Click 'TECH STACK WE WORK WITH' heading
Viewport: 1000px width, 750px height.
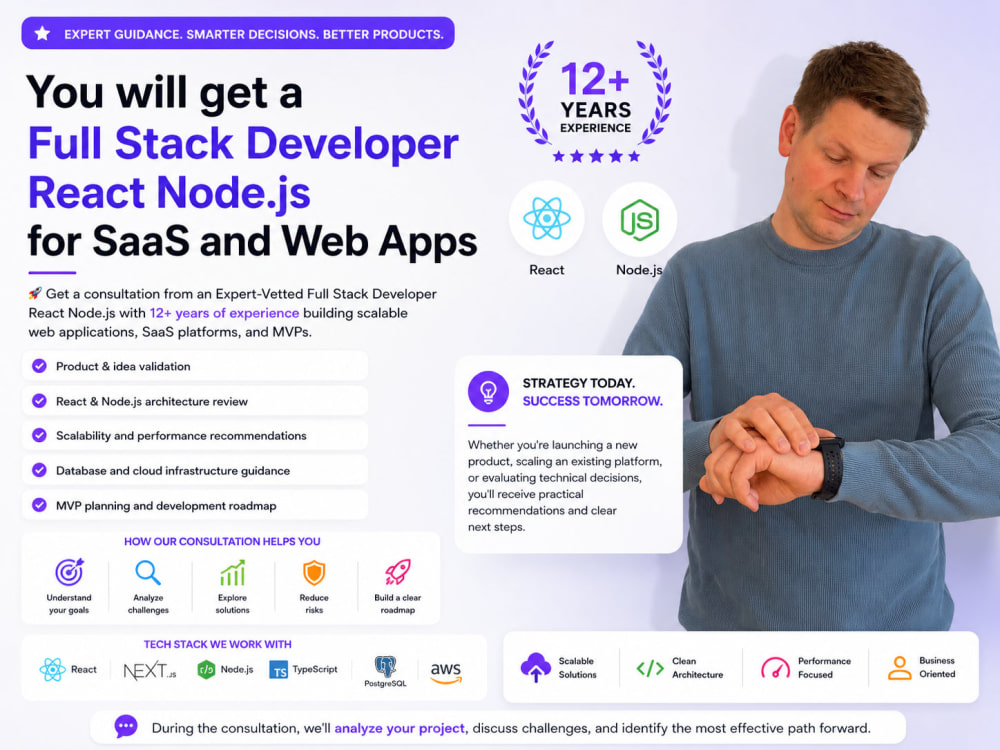click(x=217, y=644)
